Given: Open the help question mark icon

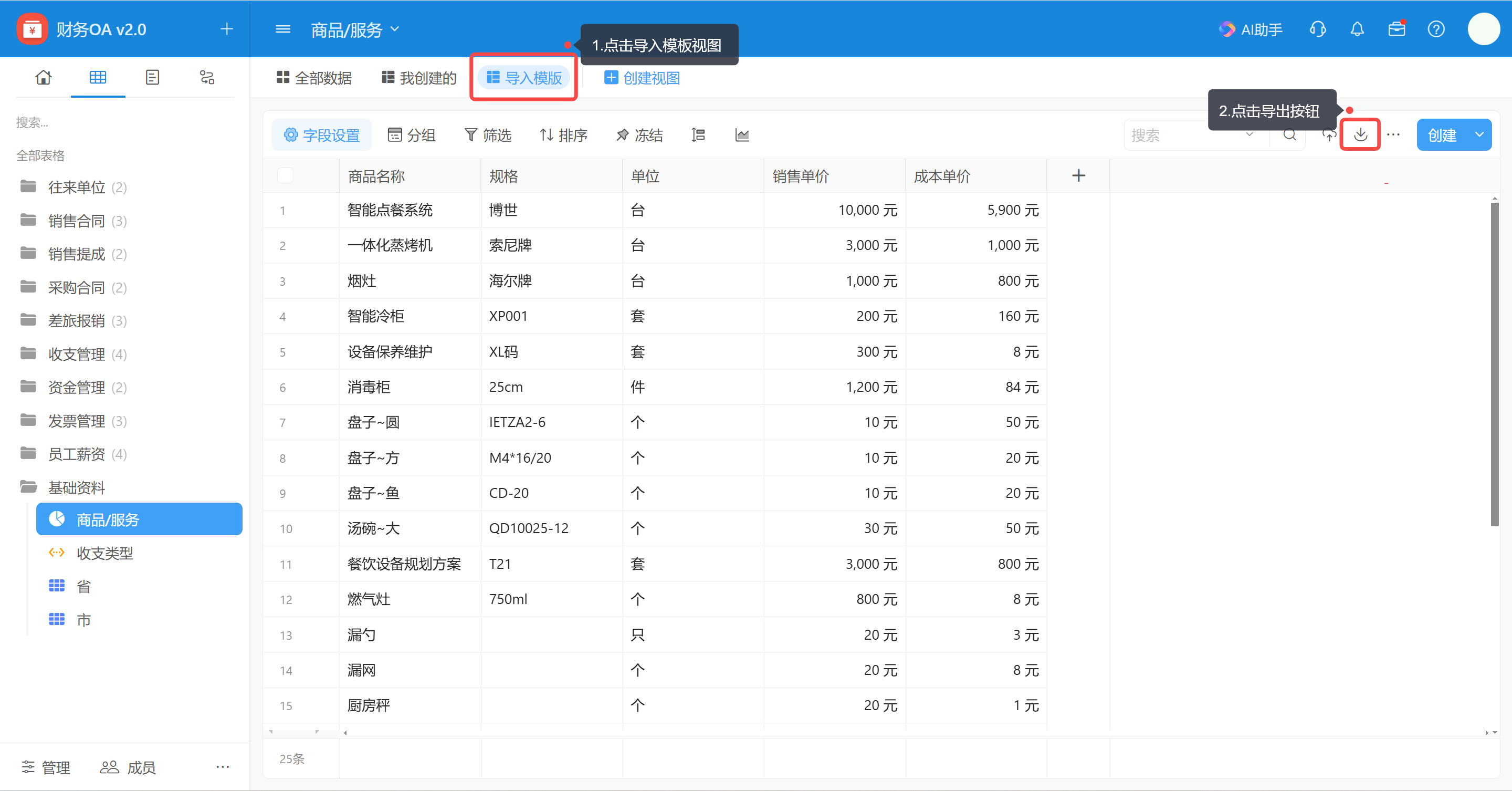Looking at the screenshot, I should pyautogui.click(x=1436, y=29).
